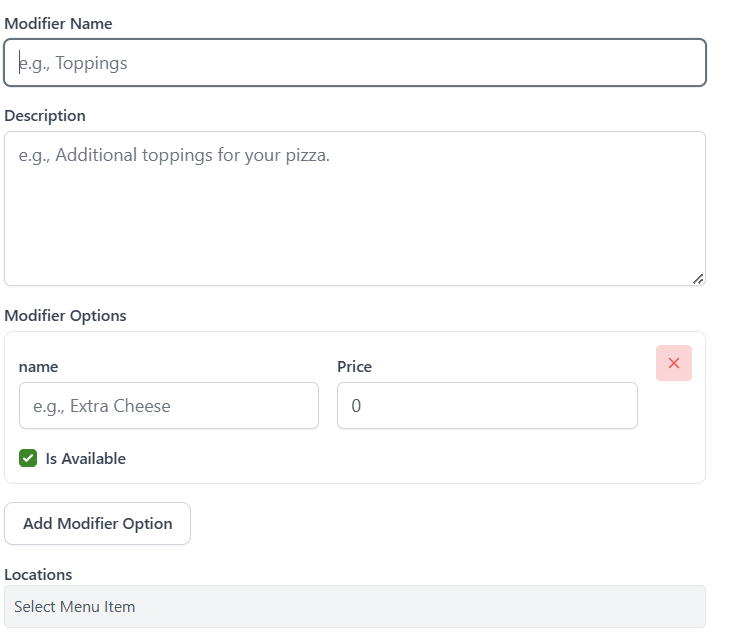Viewport: 732px width, 642px height.
Task: Uncheck the Is Available checkbox
Action: 28,459
